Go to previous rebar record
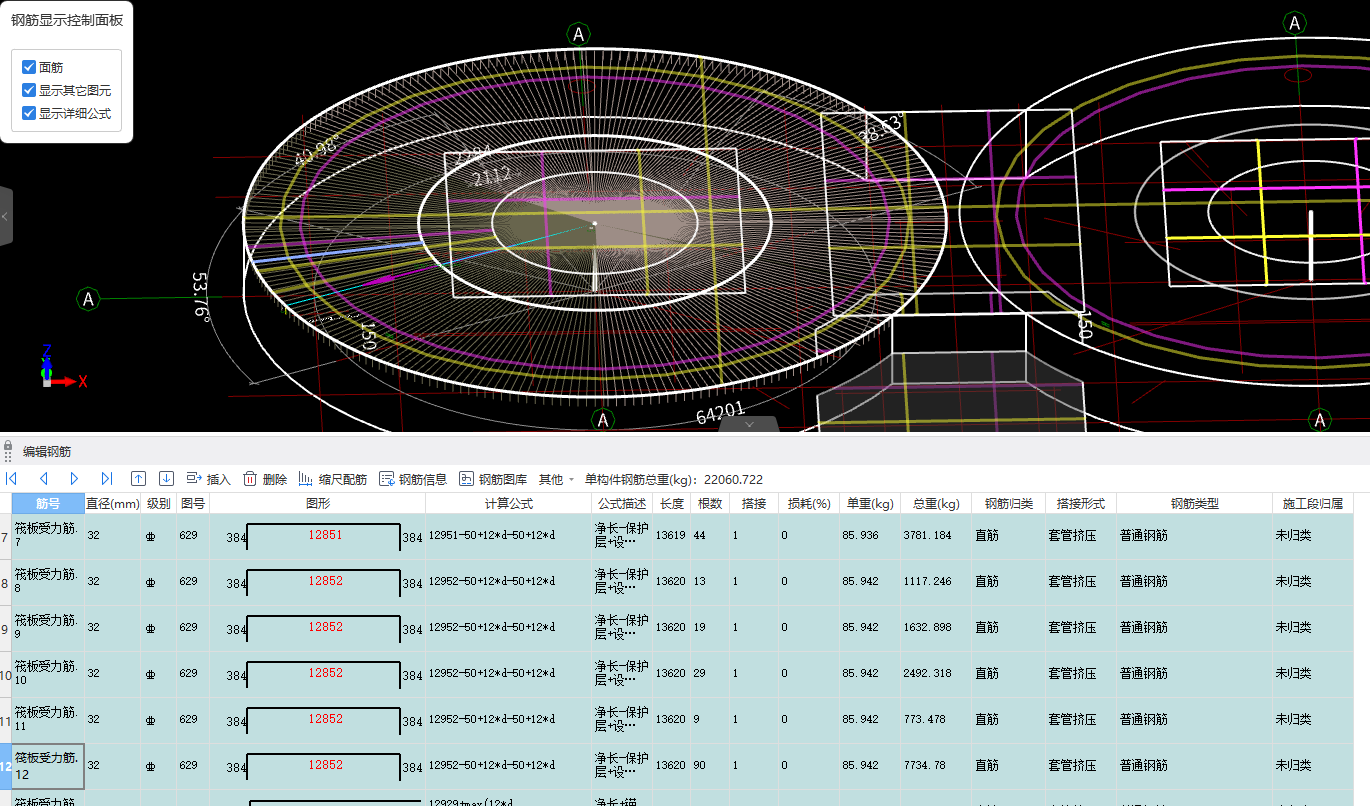 (x=43, y=479)
